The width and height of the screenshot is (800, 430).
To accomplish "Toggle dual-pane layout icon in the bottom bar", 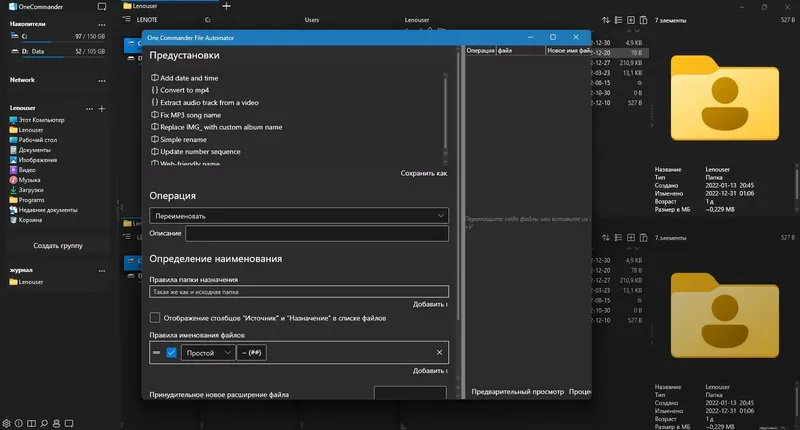I will [x=32, y=423].
